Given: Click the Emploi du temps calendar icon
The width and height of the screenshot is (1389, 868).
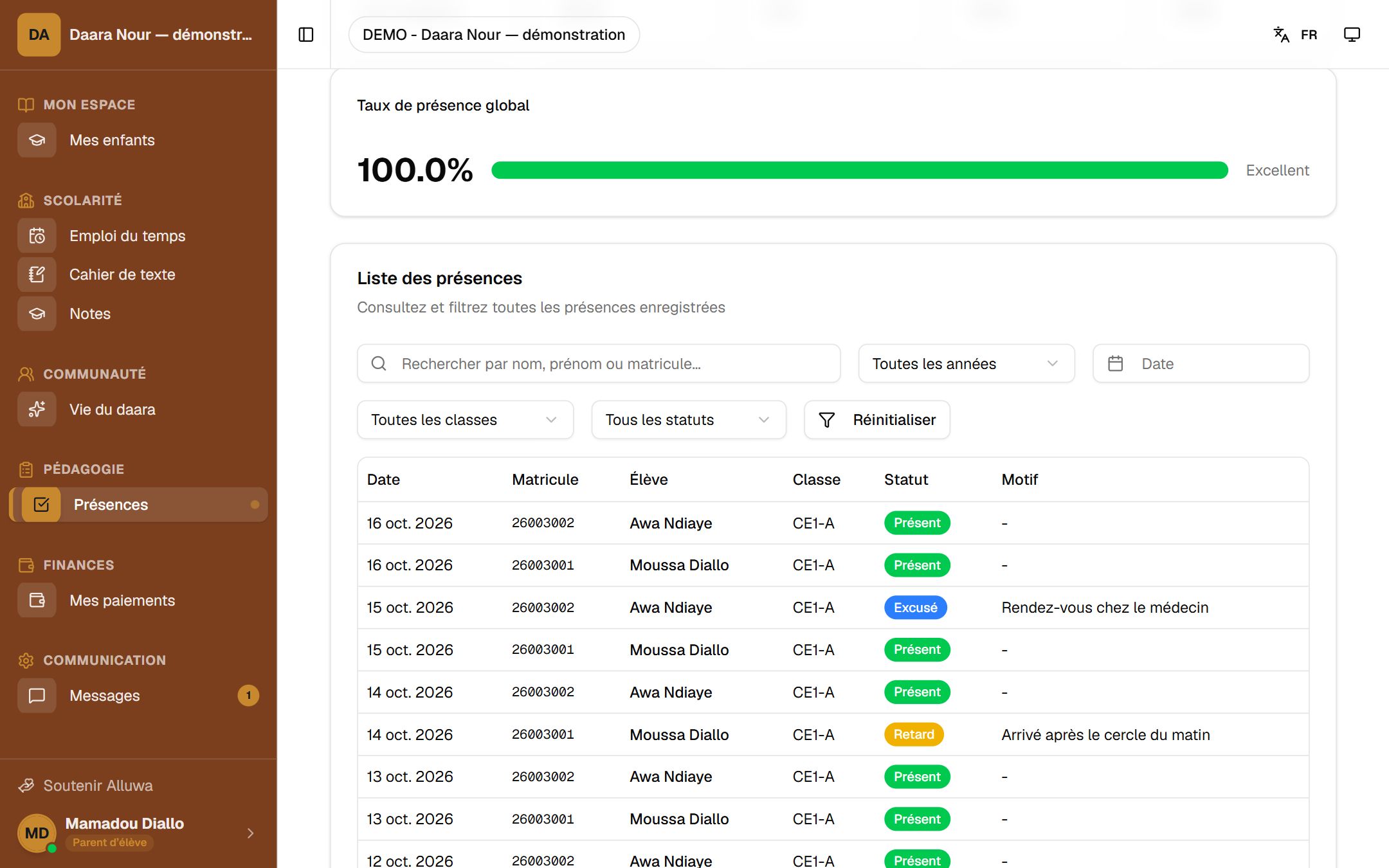Looking at the screenshot, I should tap(37, 236).
